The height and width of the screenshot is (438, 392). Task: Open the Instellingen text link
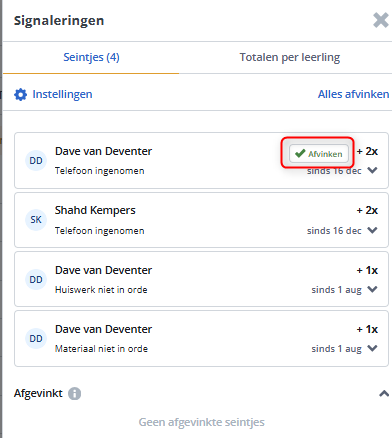pyautogui.click(x=62, y=94)
